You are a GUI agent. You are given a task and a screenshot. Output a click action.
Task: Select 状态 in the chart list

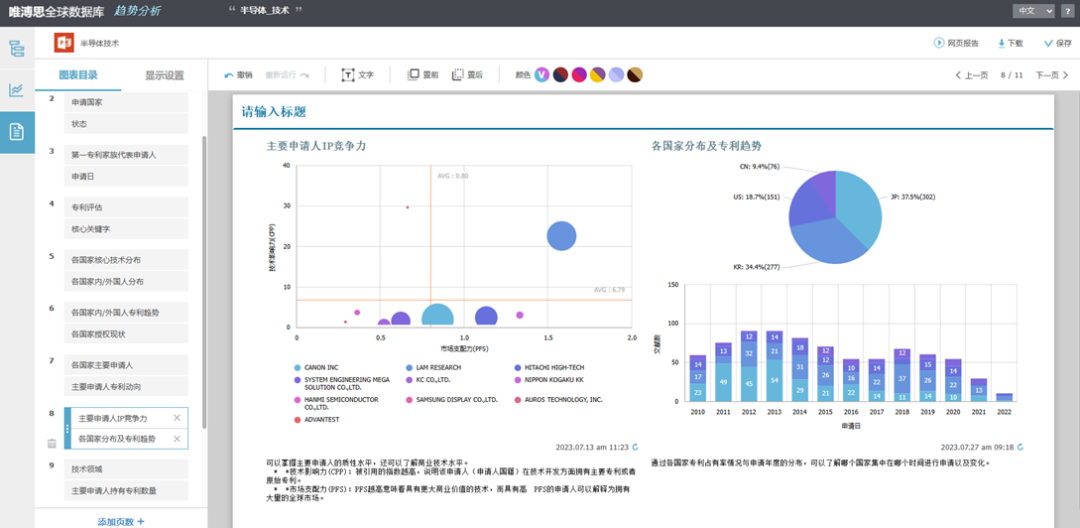(126, 124)
